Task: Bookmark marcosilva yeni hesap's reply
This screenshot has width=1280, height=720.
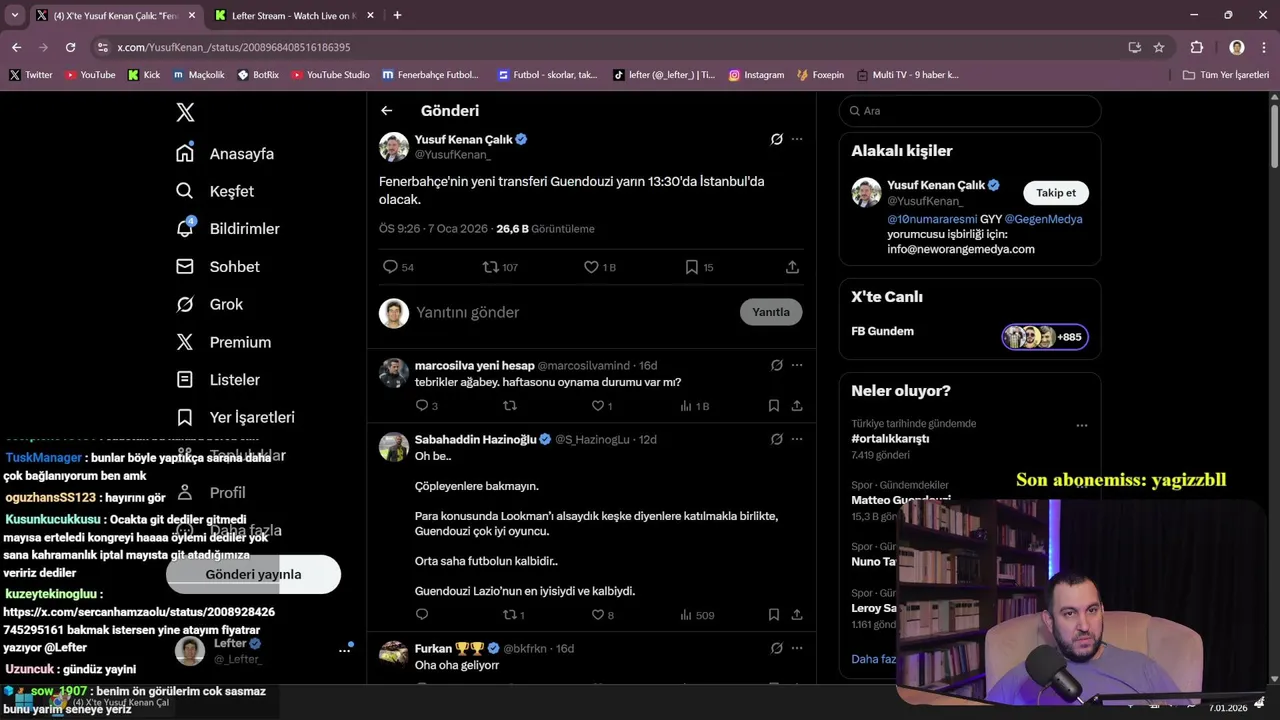Action: [x=774, y=406]
